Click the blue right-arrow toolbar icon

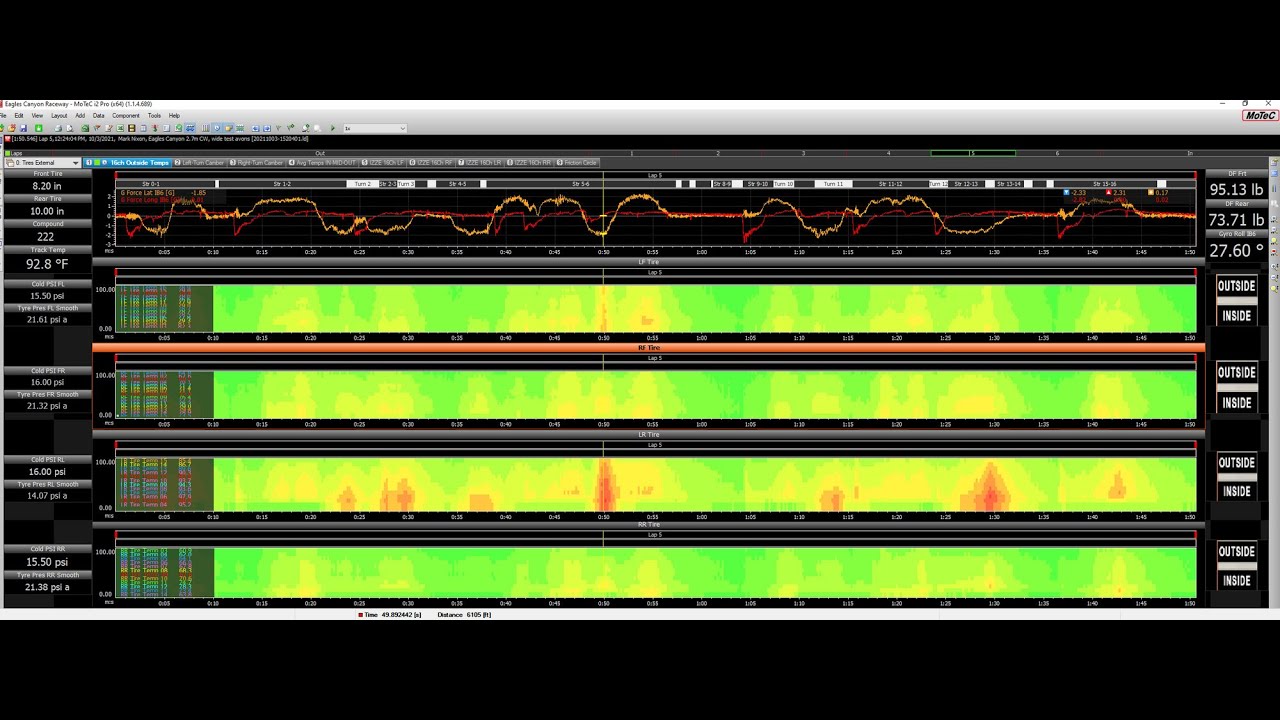pyautogui.click(x=267, y=128)
